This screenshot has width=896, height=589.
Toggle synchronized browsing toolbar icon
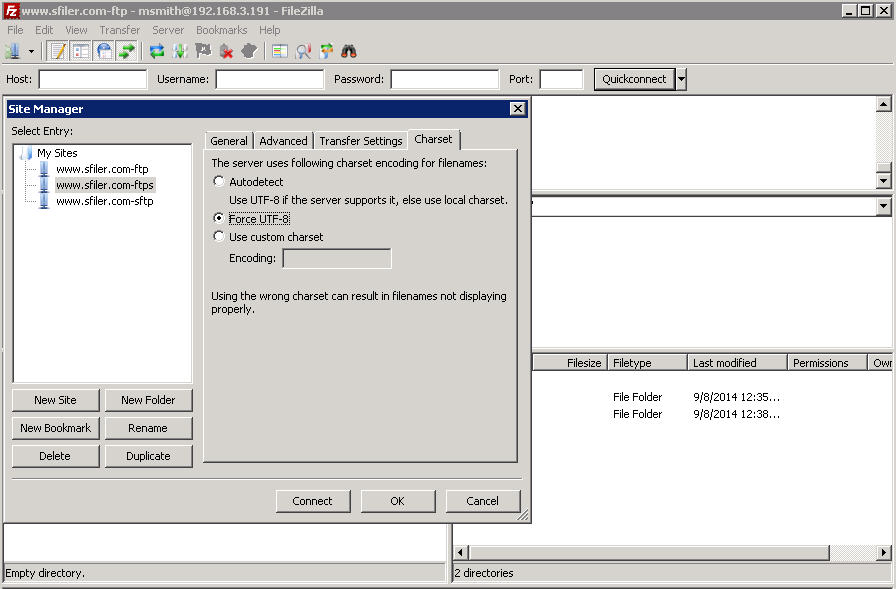(326, 51)
